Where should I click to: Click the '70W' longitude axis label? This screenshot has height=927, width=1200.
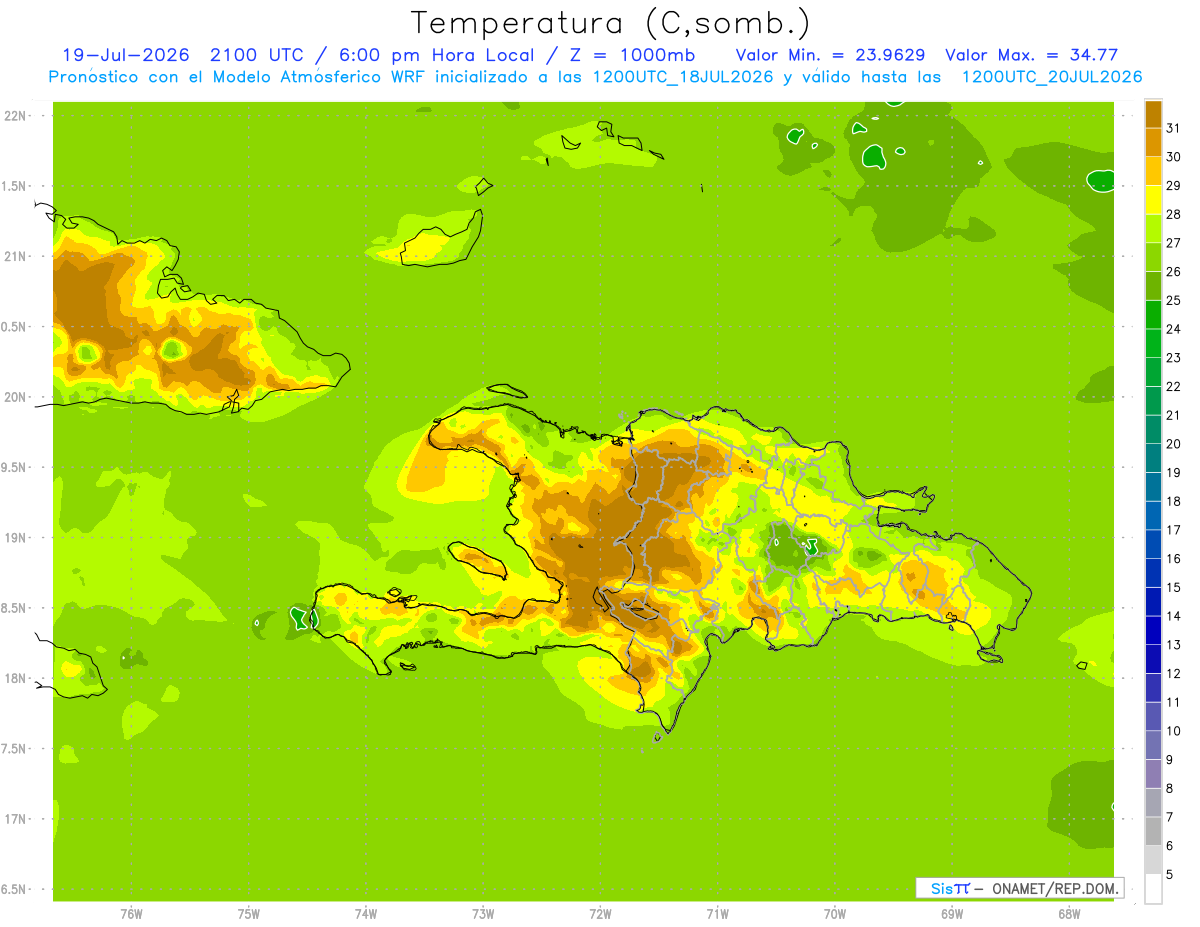[x=835, y=913]
